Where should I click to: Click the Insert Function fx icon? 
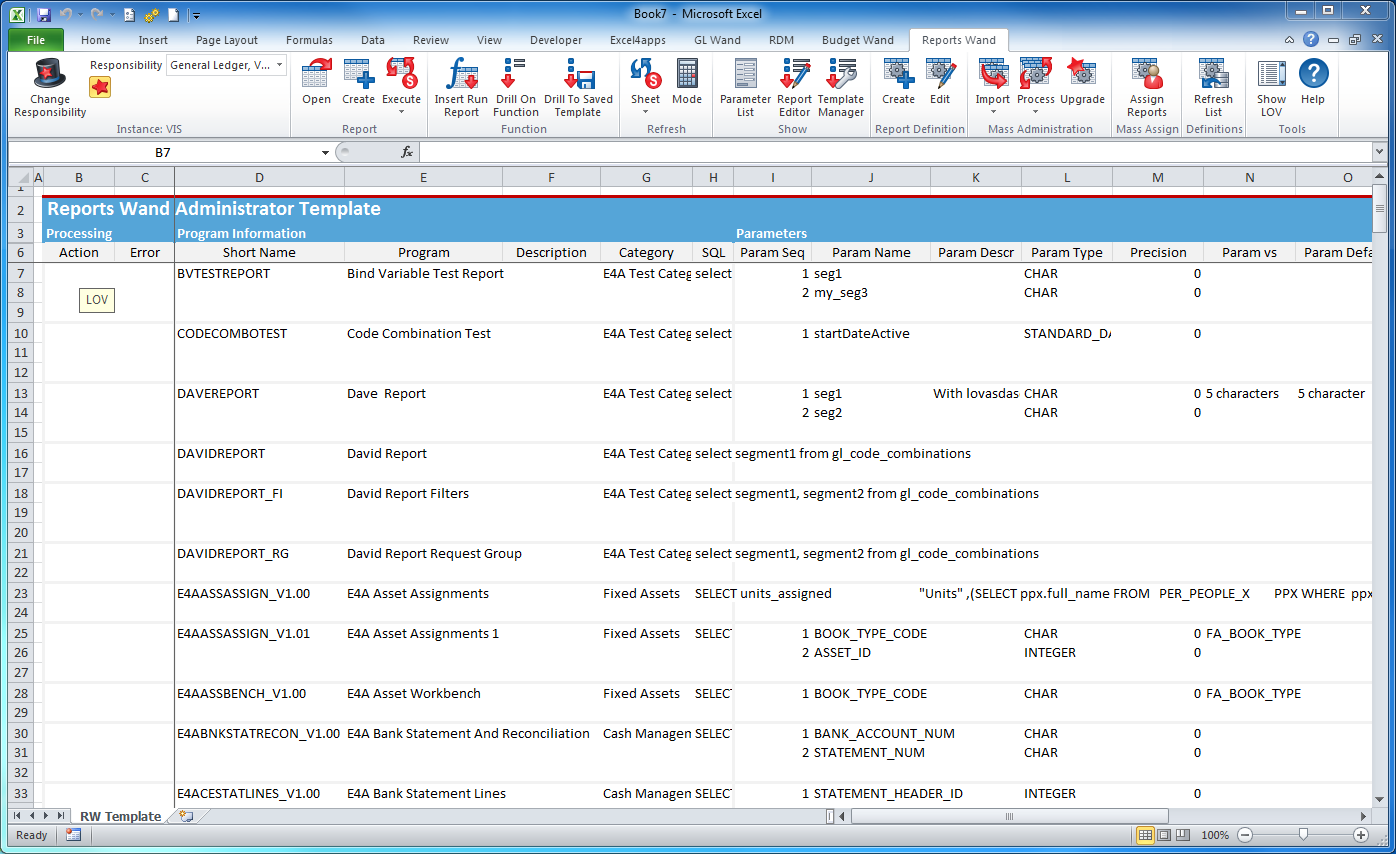(407, 152)
